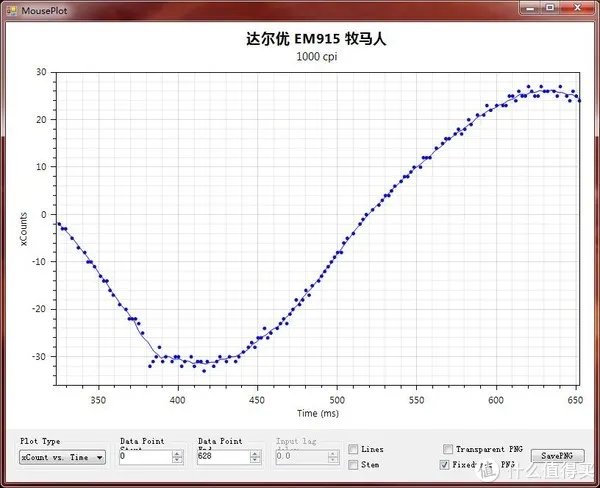Click the x-axis tick label "550"
Screen dimensions: 600x488
click(x=416, y=400)
